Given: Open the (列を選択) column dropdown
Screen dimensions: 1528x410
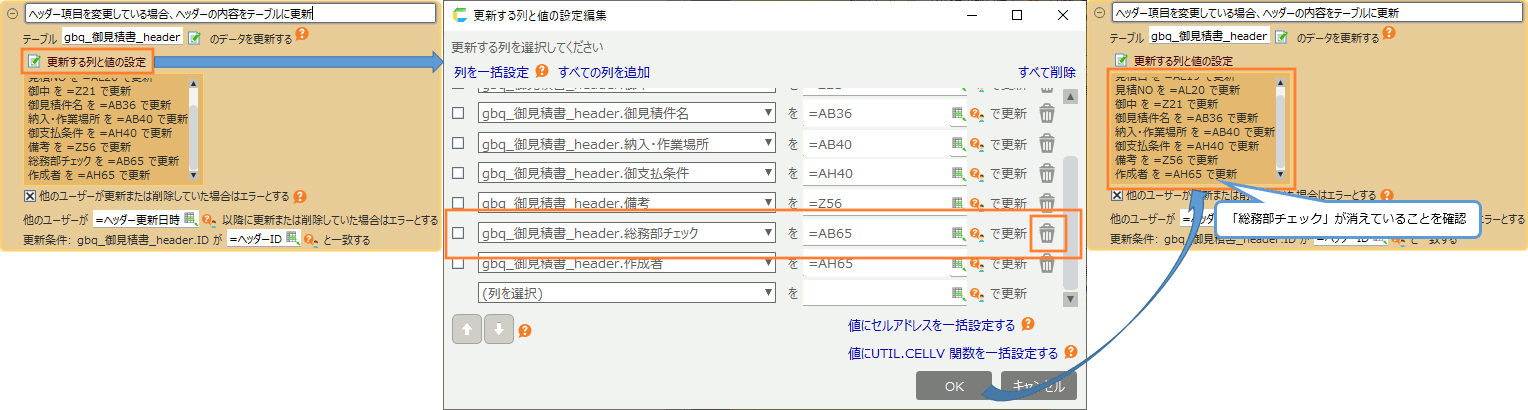Looking at the screenshot, I should (x=768, y=294).
